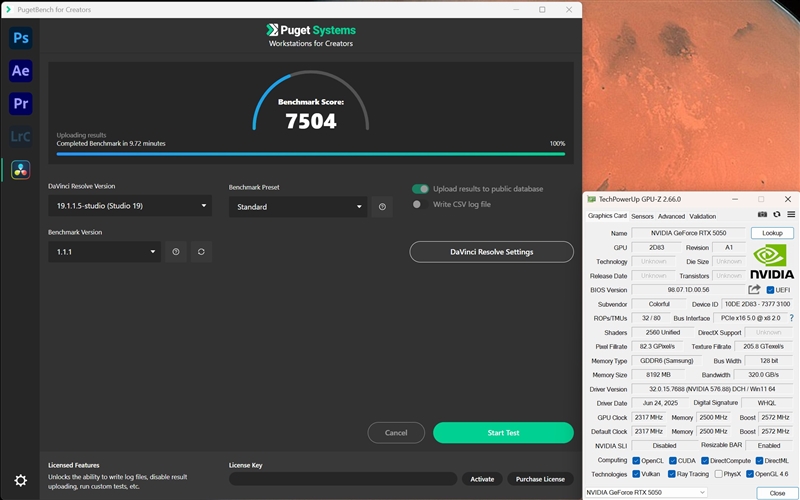Viewport: 800px width, 500px height.
Task: Open the DaVinci Resolve Version dropdown
Action: 130,206
